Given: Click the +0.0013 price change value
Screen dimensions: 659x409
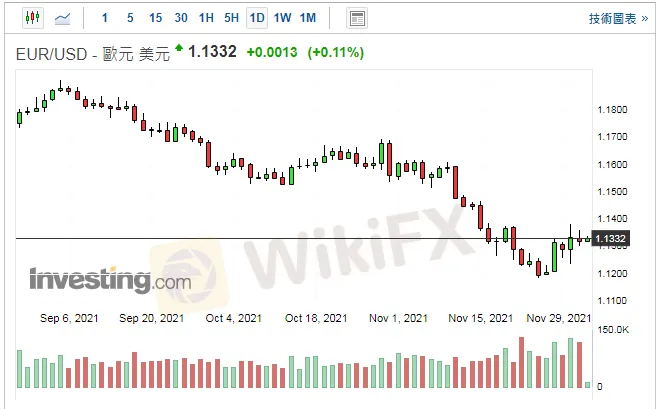Looking at the screenshot, I should coord(272,52).
